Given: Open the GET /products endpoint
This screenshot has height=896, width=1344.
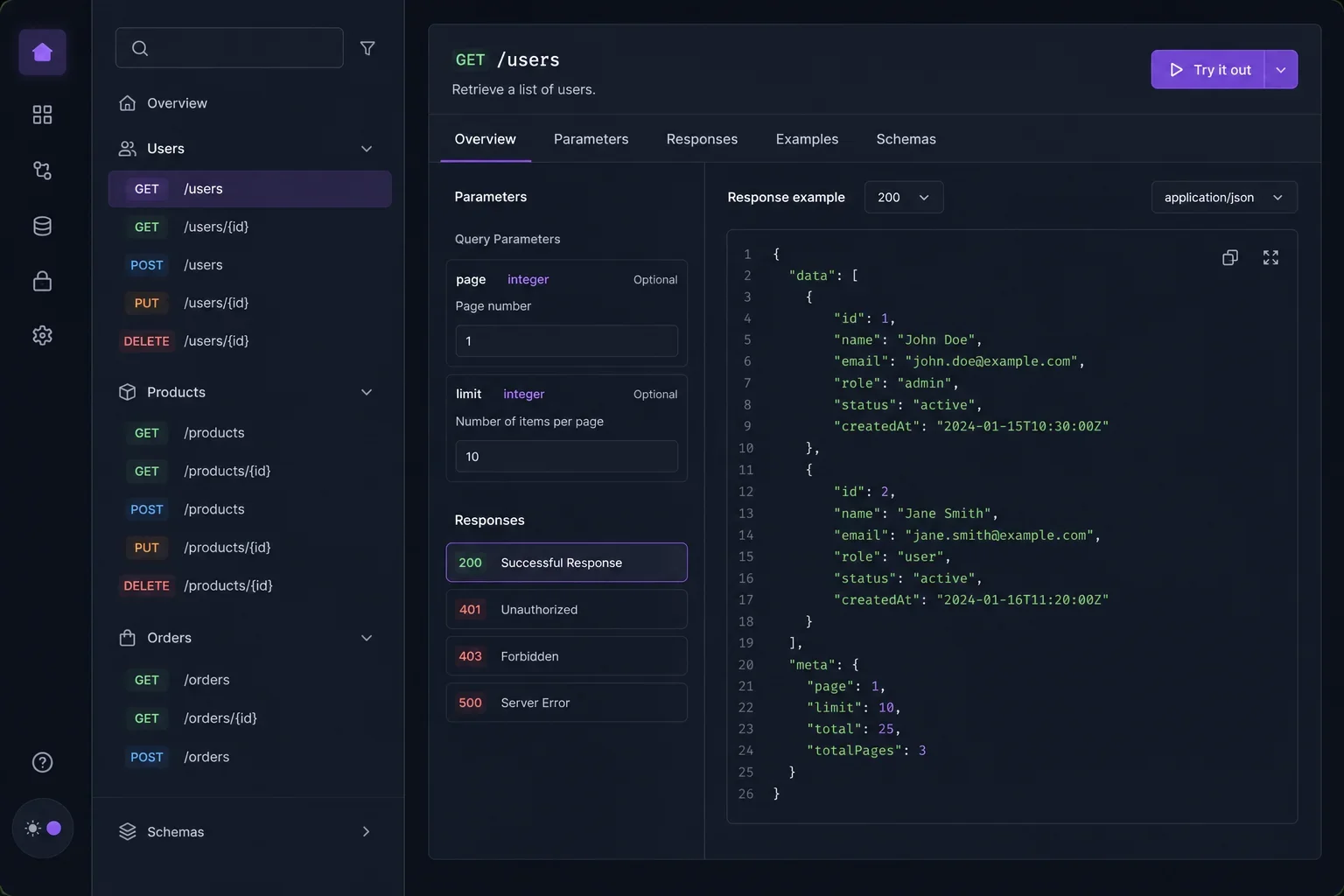Looking at the screenshot, I should 249,433.
